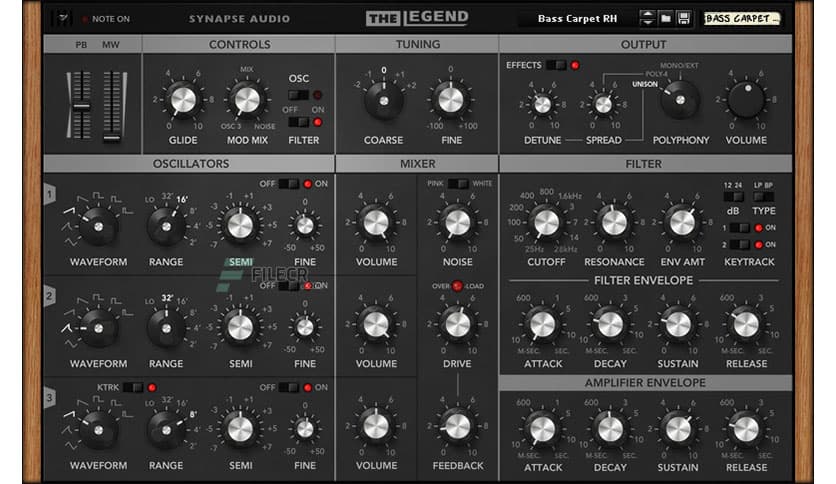Screen dimensions: 836x484
Task: Click the Bass Carpet RH preset name
Action: point(577,19)
